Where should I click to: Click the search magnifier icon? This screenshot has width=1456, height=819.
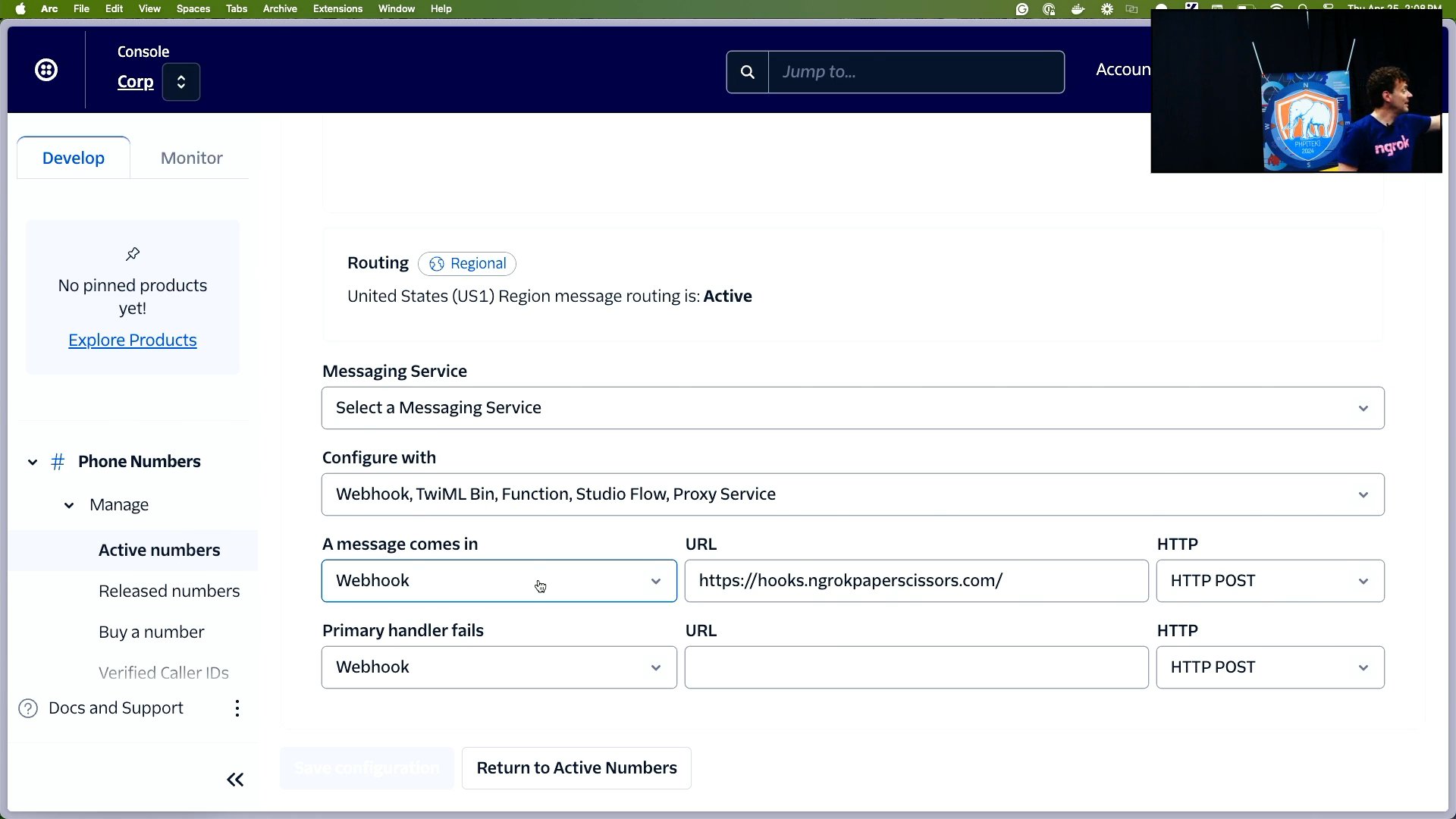(x=748, y=72)
